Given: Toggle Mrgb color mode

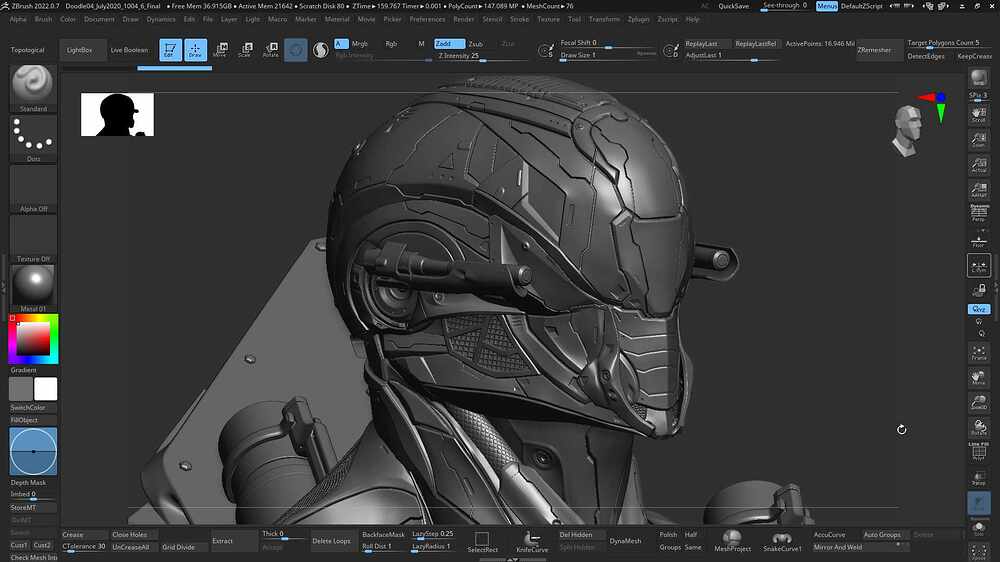Looking at the screenshot, I should (x=360, y=44).
